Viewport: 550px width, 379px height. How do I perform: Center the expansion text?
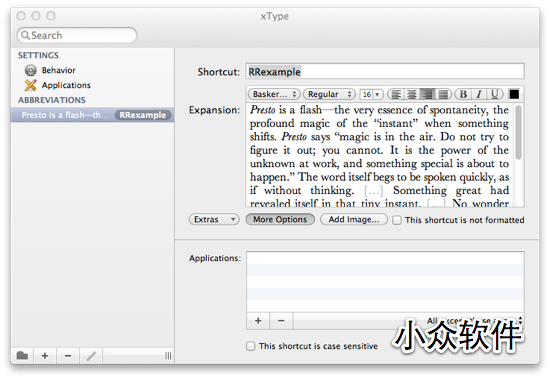[412, 94]
